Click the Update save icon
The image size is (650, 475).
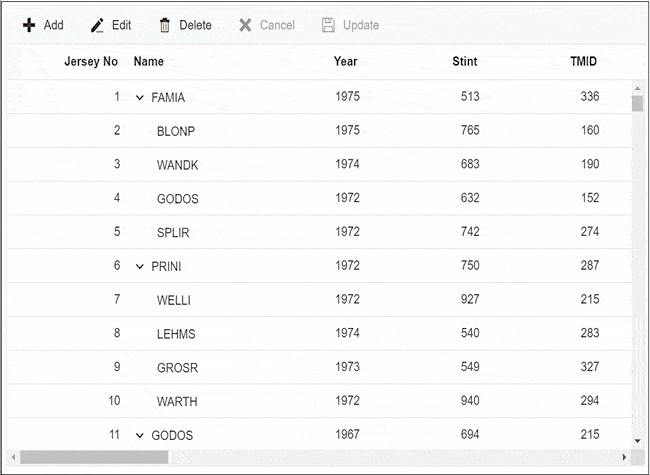coord(328,25)
